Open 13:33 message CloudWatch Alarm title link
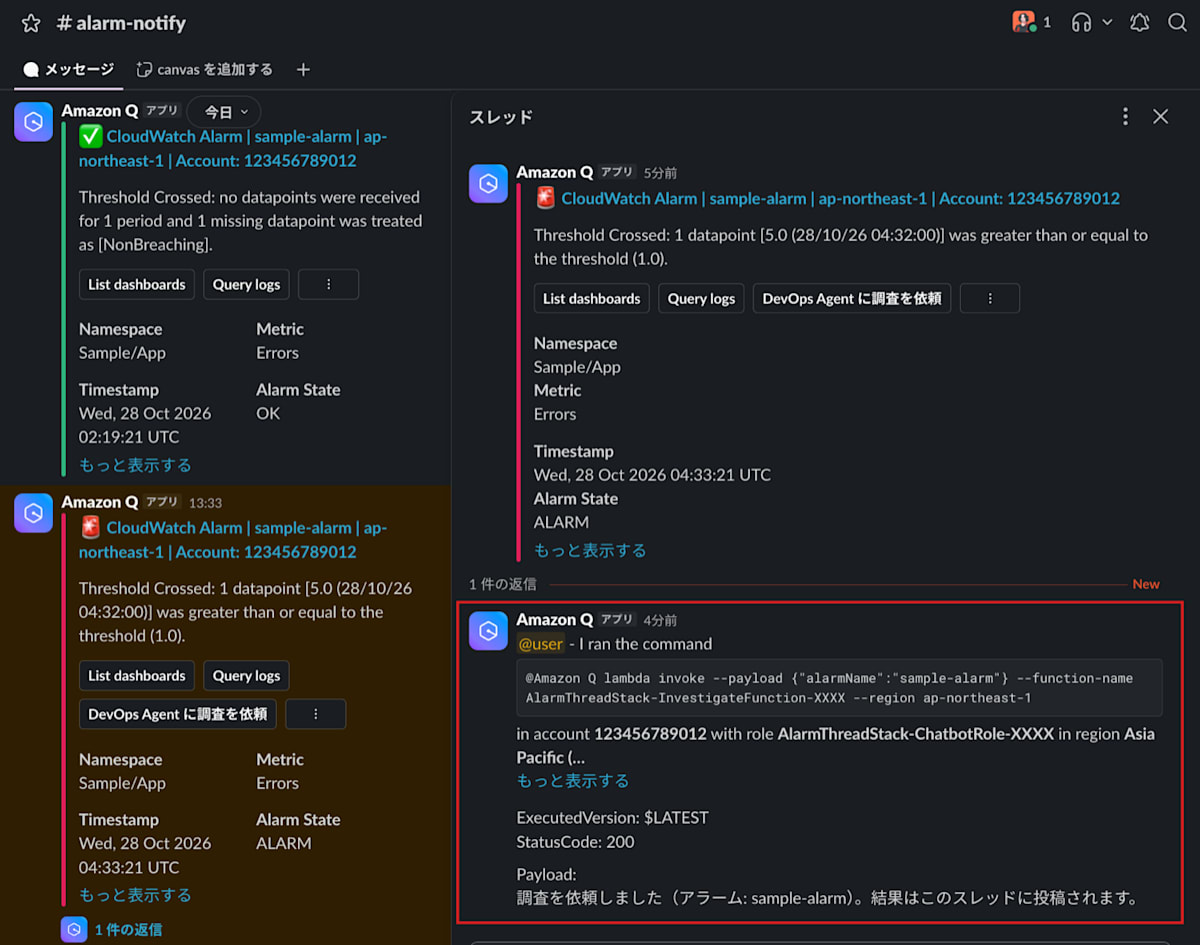1200x945 pixels. tap(233, 539)
